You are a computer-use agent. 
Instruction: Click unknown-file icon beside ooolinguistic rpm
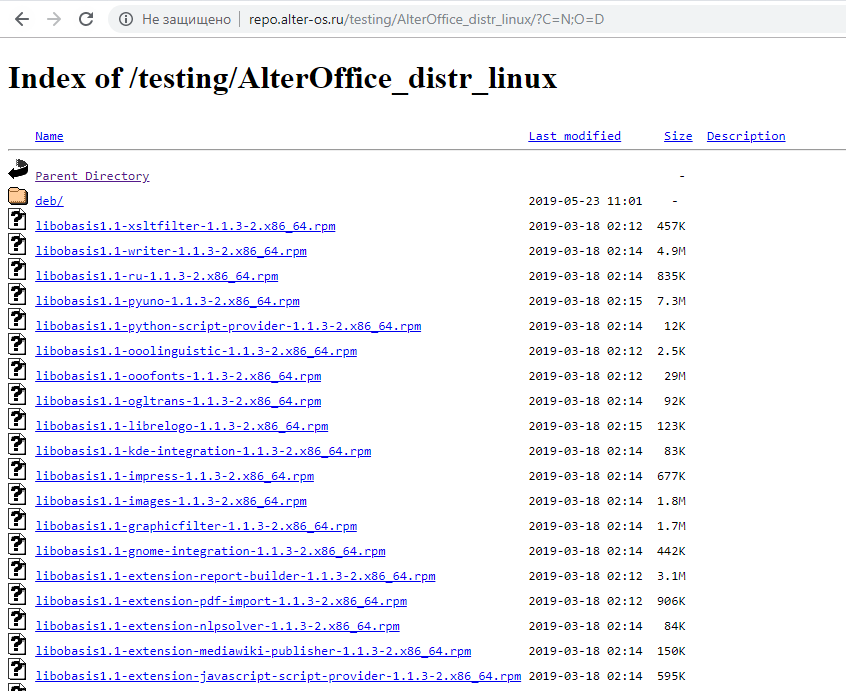pyautogui.click(x=17, y=344)
